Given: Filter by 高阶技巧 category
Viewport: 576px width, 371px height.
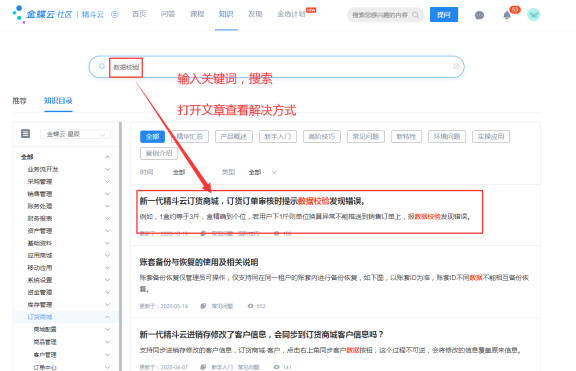Looking at the screenshot, I should [x=322, y=137].
